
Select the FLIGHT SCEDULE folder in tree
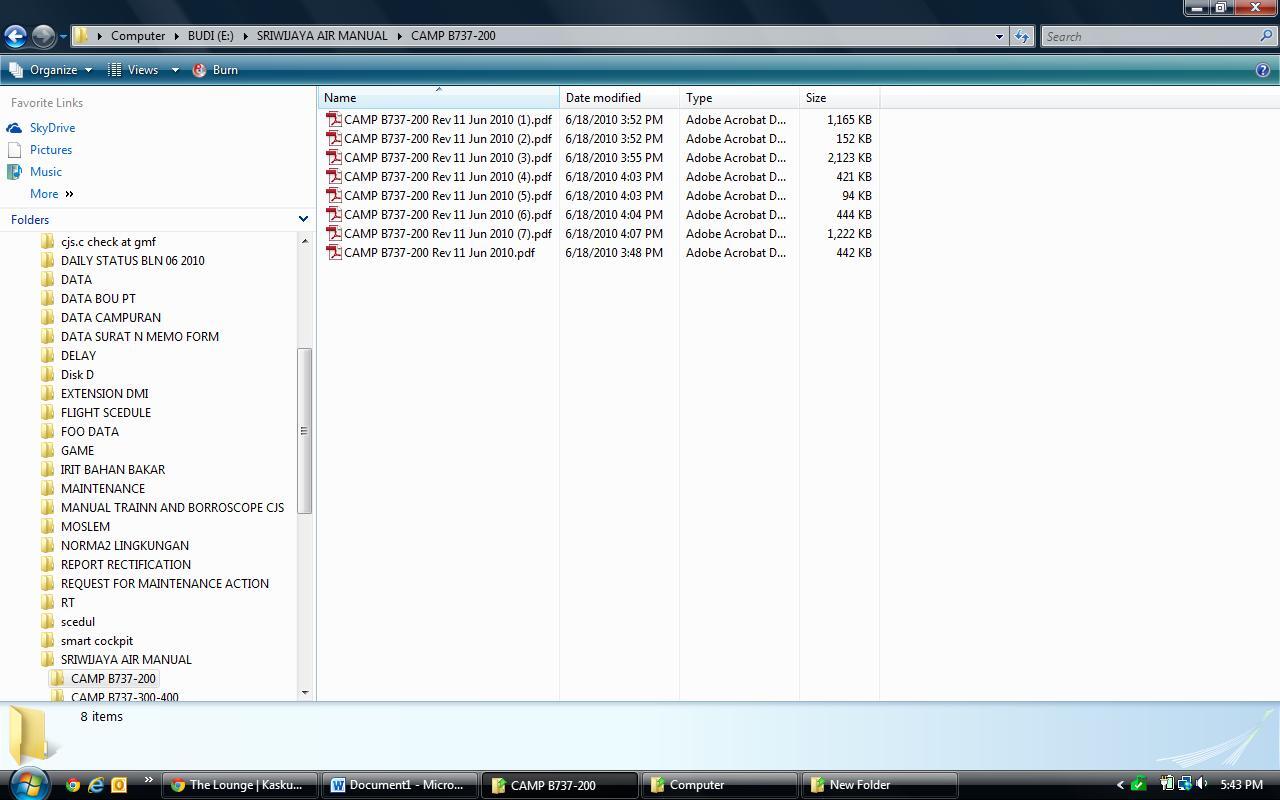[x=106, y=413]
